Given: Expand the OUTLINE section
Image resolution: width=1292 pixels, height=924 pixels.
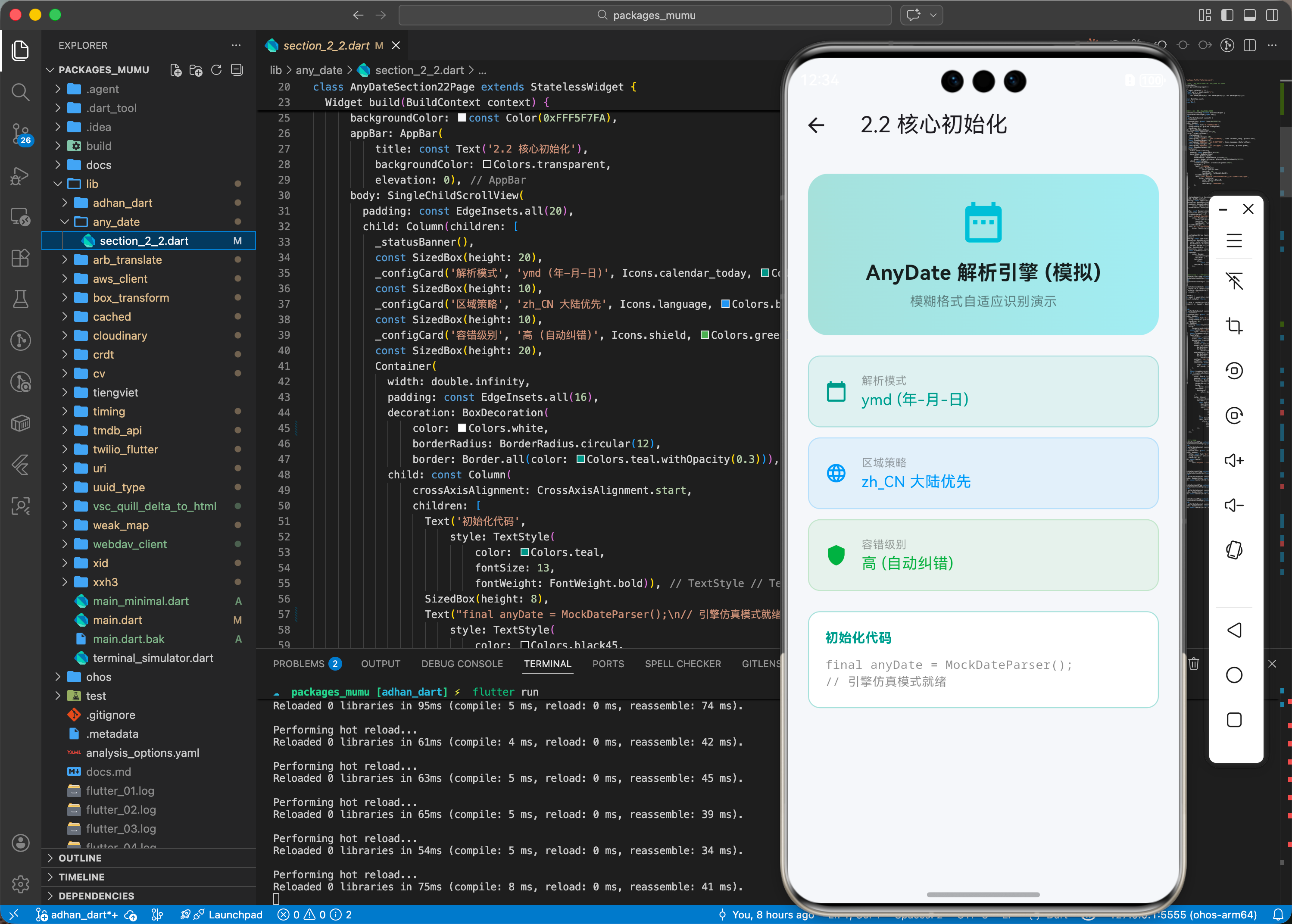Looking at the screenshot, I should coord(149,858).
